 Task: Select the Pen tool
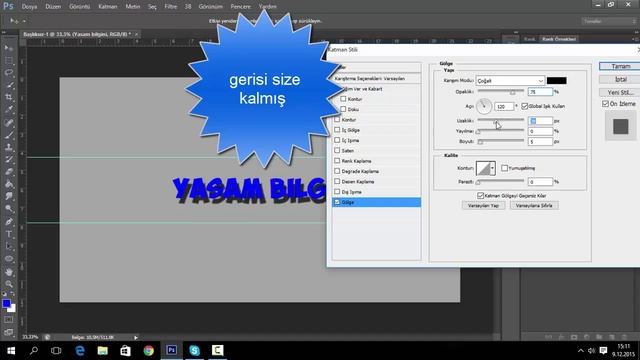(9, 222)
